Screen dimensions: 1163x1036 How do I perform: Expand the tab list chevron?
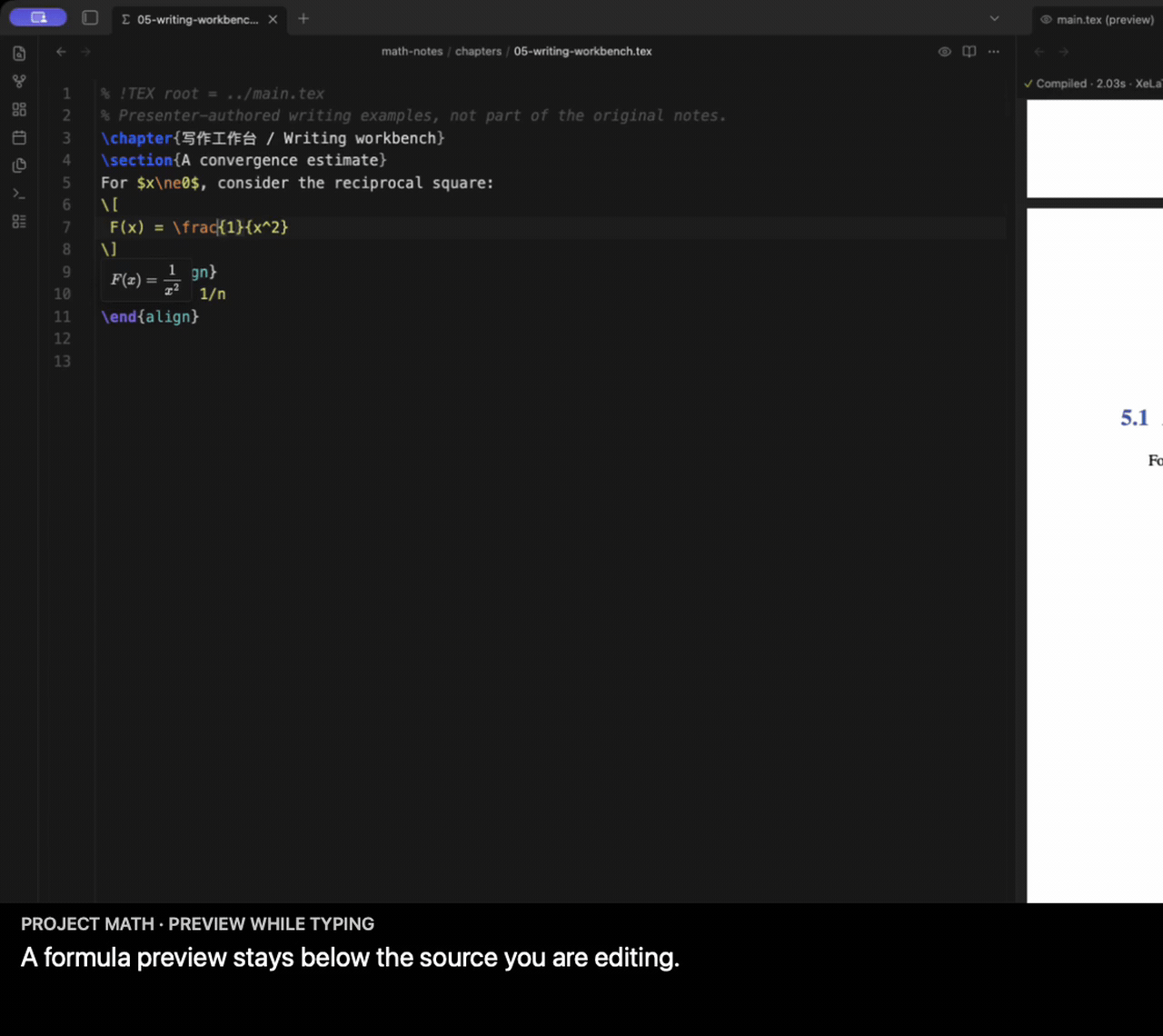(x=994, y=18)
